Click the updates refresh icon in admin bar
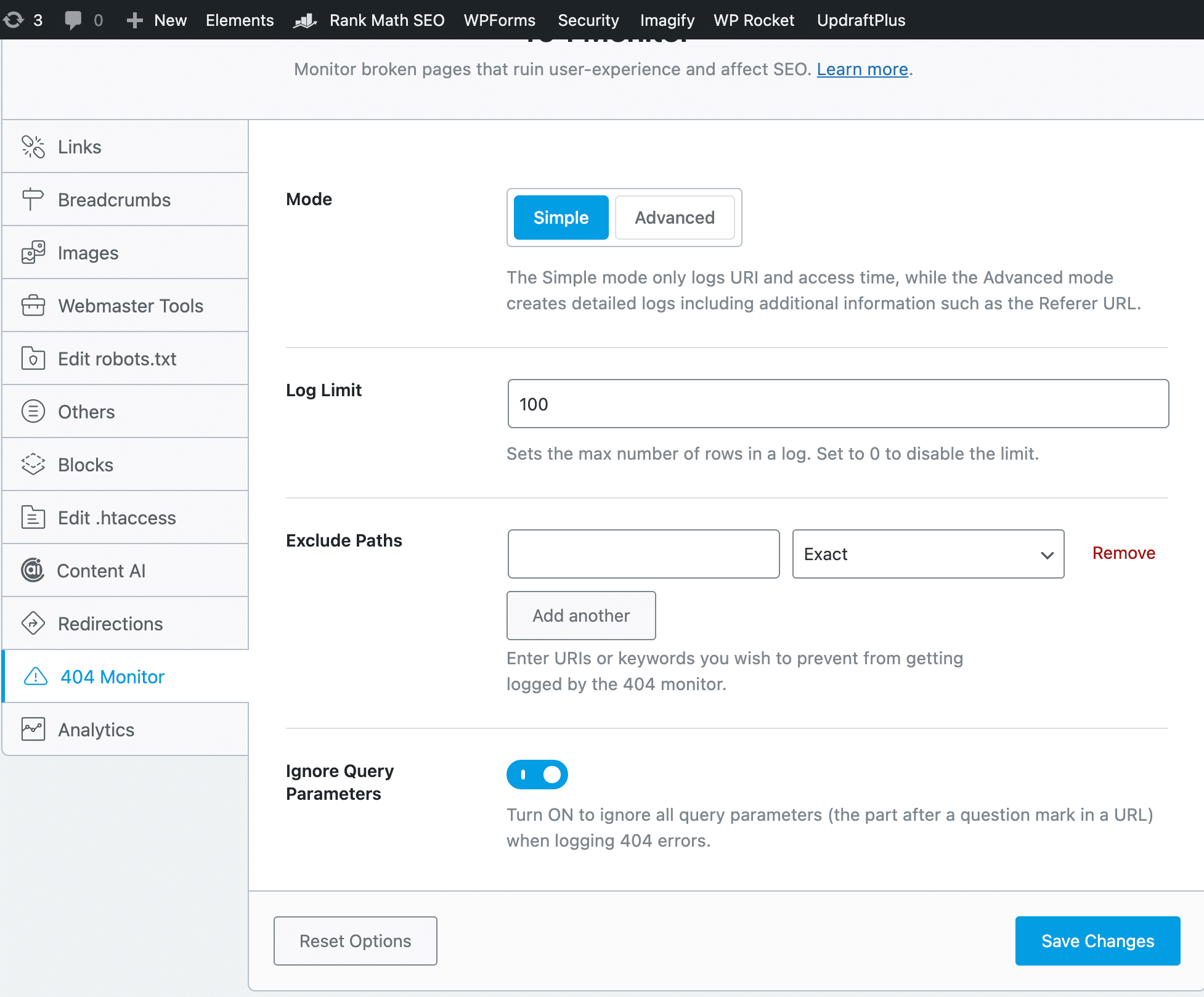Viewport: 1204px width, 997px height. [14, 20]
